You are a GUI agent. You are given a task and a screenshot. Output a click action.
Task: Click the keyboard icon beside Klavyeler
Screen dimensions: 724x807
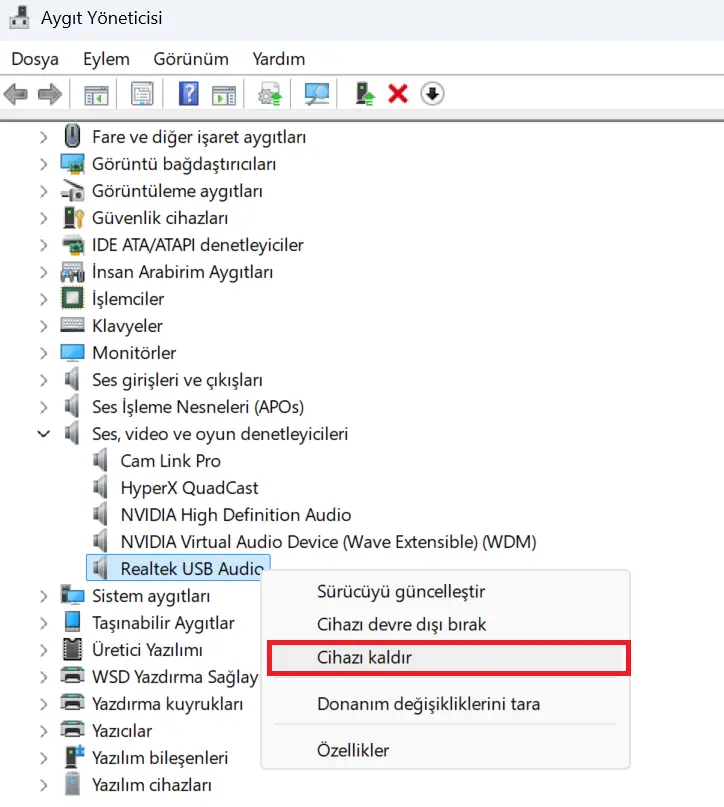click(72, 325)
